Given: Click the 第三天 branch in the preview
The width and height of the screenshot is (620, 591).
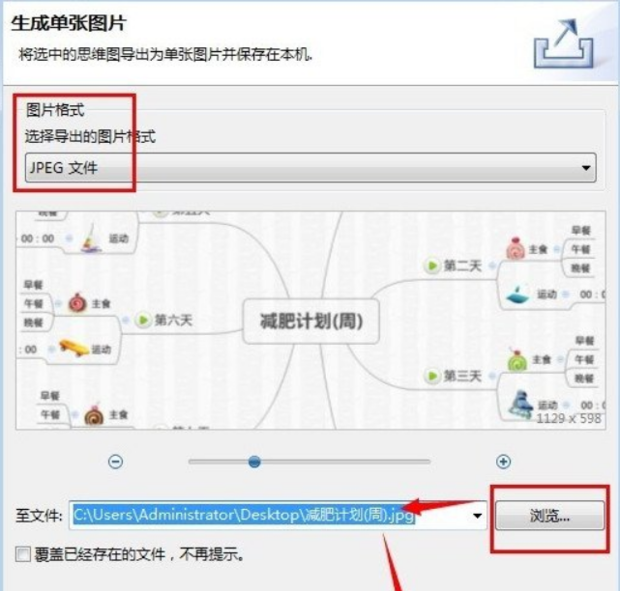Looking at the screenshot, I should pos(463,376).
